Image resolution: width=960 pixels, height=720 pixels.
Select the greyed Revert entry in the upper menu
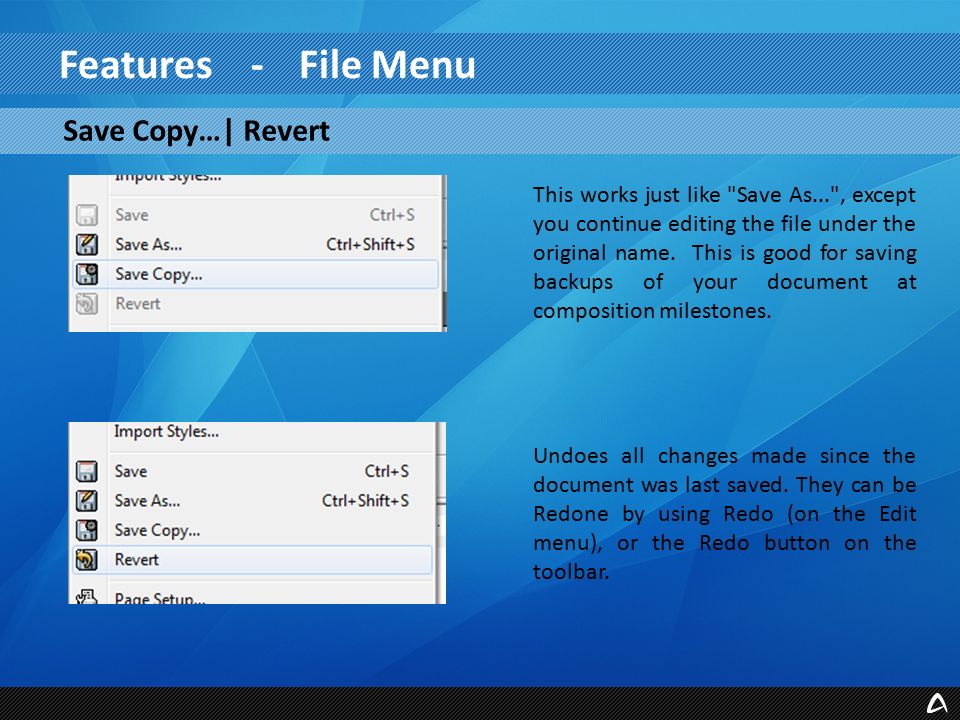[x=255, y=304]
